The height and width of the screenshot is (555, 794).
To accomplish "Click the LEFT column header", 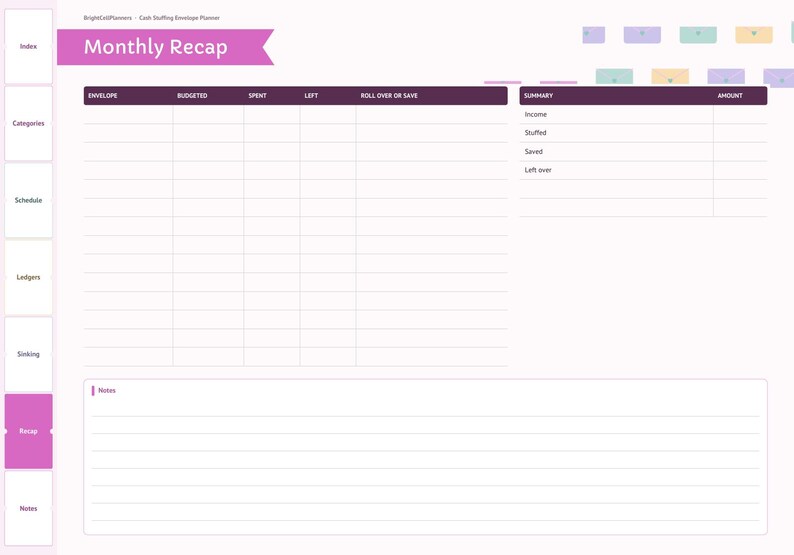I will click(311, 96).
